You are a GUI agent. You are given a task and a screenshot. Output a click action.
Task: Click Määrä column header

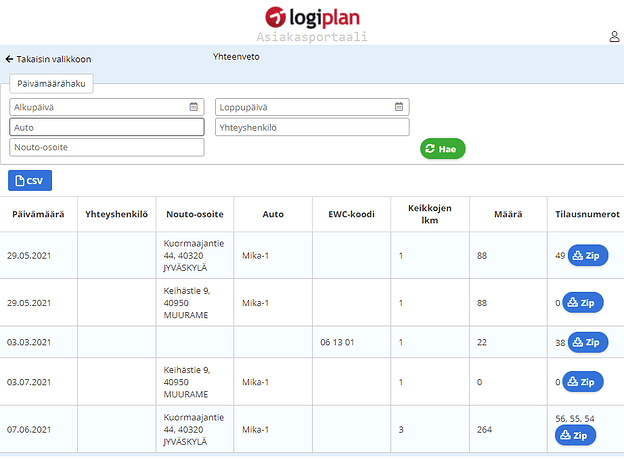pos(508,214)
